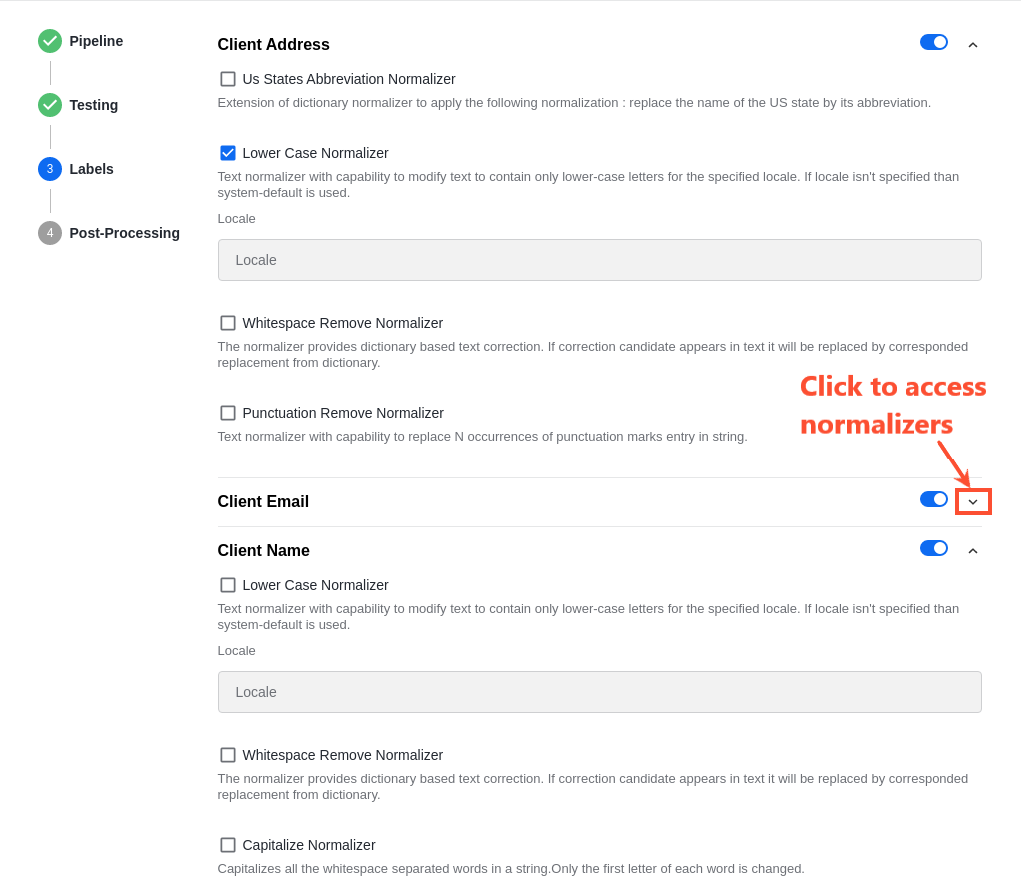Viewport: 1021px width, 885px height.
Task: Click the Labels step number 3 icon
Action: click(50, 169)
